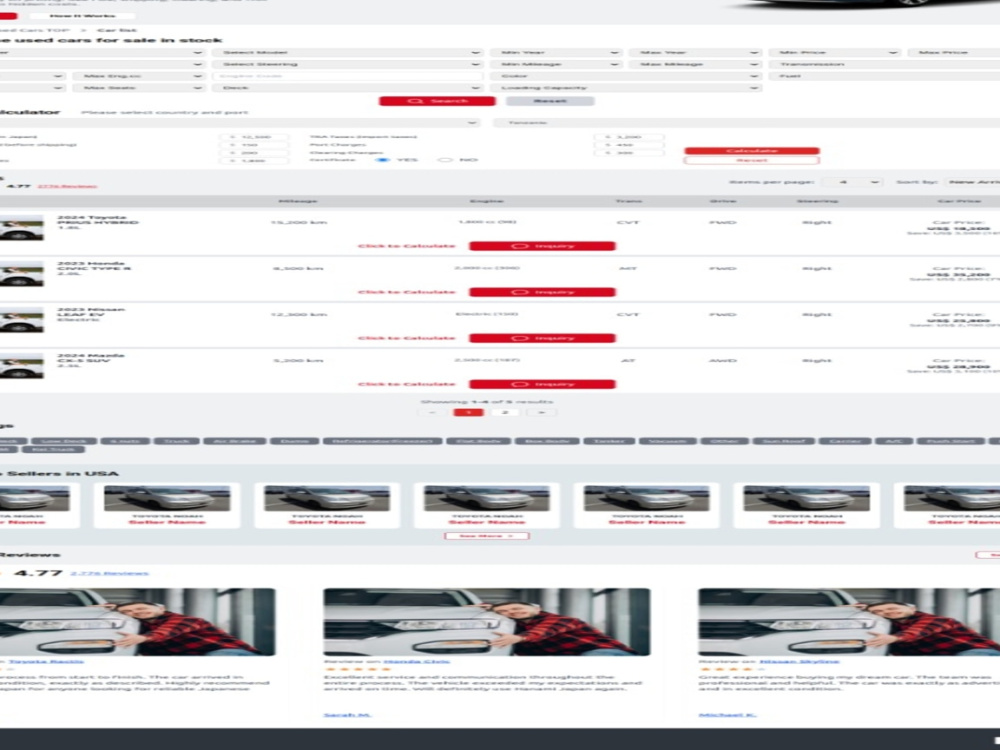Go to page 2 of the results
Image resolution: width=1000 pixels, height=750 pixels.
[504, 413]
